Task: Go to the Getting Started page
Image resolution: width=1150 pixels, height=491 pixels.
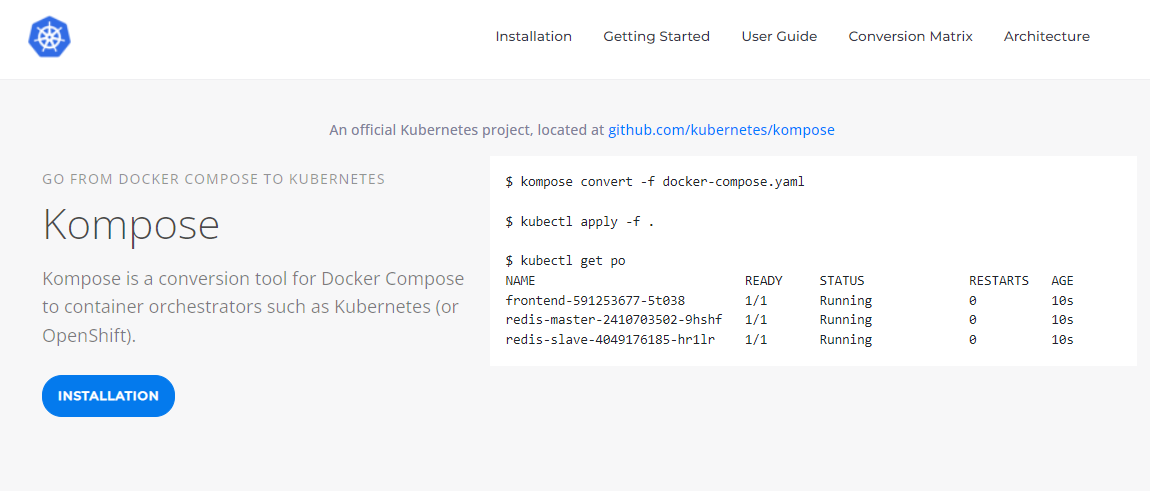Action: coord(656,36)
